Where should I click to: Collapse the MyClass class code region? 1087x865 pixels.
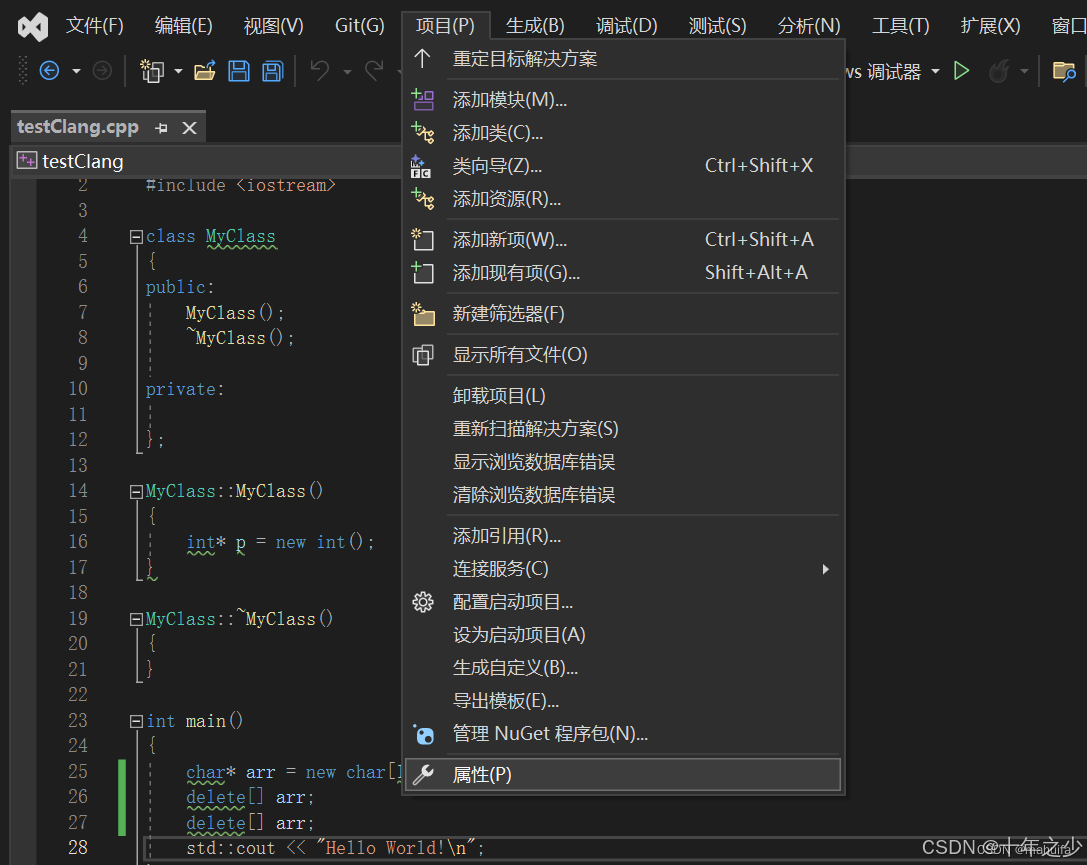pyautogui.click(x=135, y=236)
